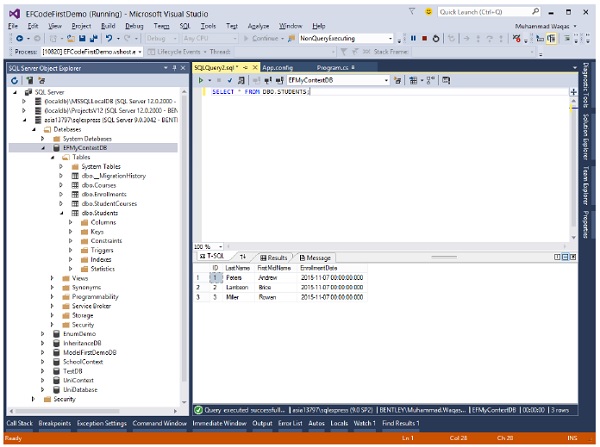
Task: Open the NonQueryExecuting stack frame dropdown
Action: (x=390, y=38)
